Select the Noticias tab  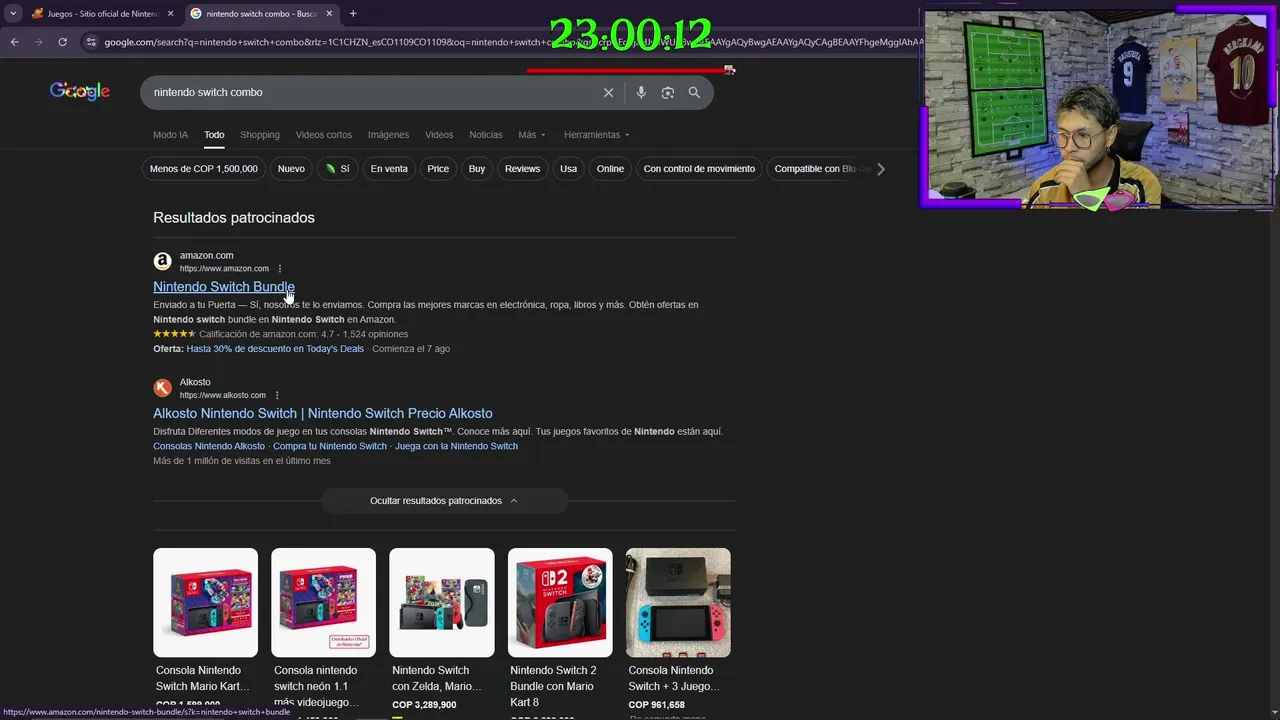pyautogui.click(x=486, y=135)
